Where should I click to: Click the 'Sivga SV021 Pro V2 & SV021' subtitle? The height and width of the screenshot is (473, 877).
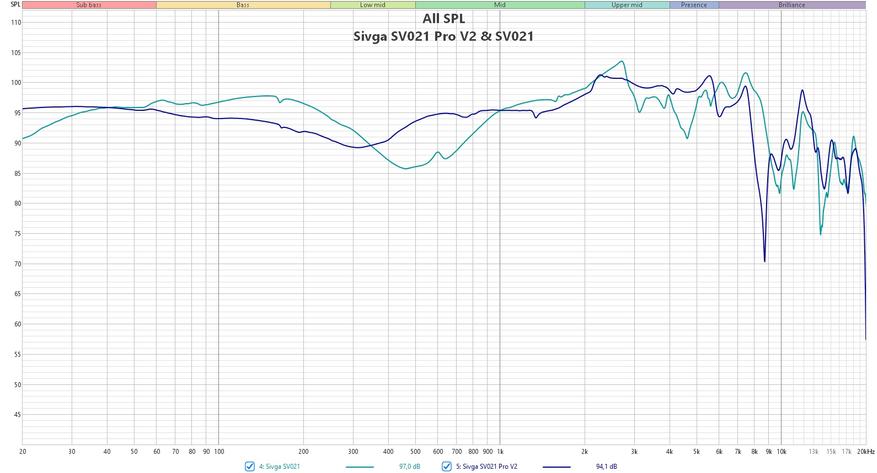point(444,36)
